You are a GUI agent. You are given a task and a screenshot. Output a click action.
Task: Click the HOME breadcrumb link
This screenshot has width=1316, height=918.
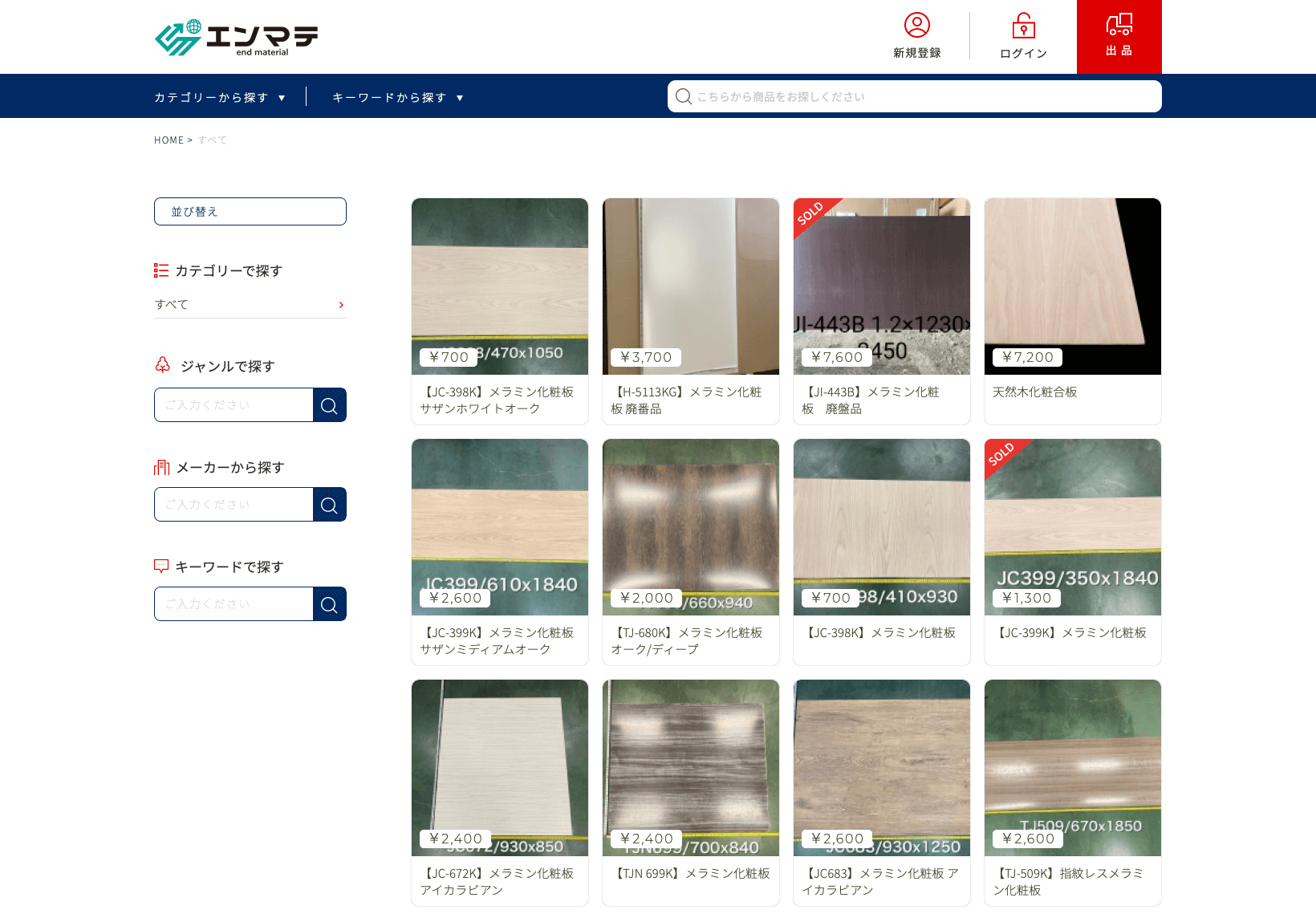[169, 140]
